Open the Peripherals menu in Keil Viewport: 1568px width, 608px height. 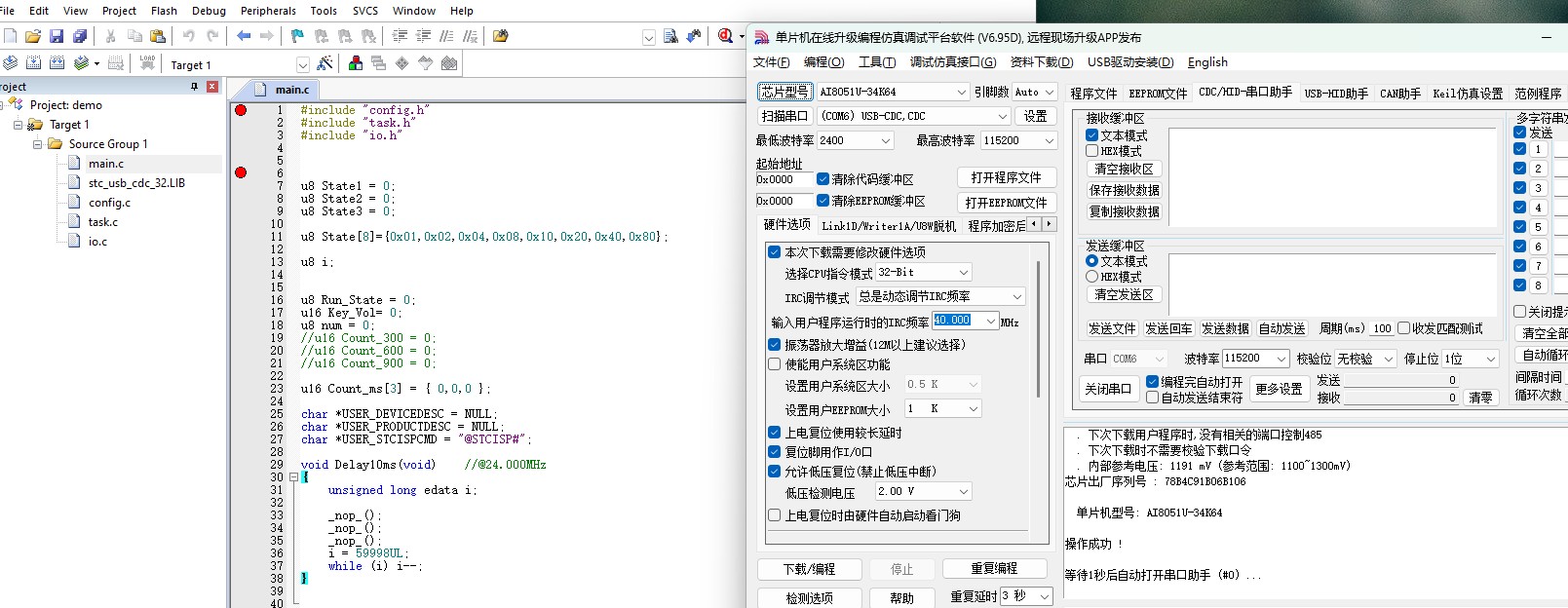coord(268,11)
